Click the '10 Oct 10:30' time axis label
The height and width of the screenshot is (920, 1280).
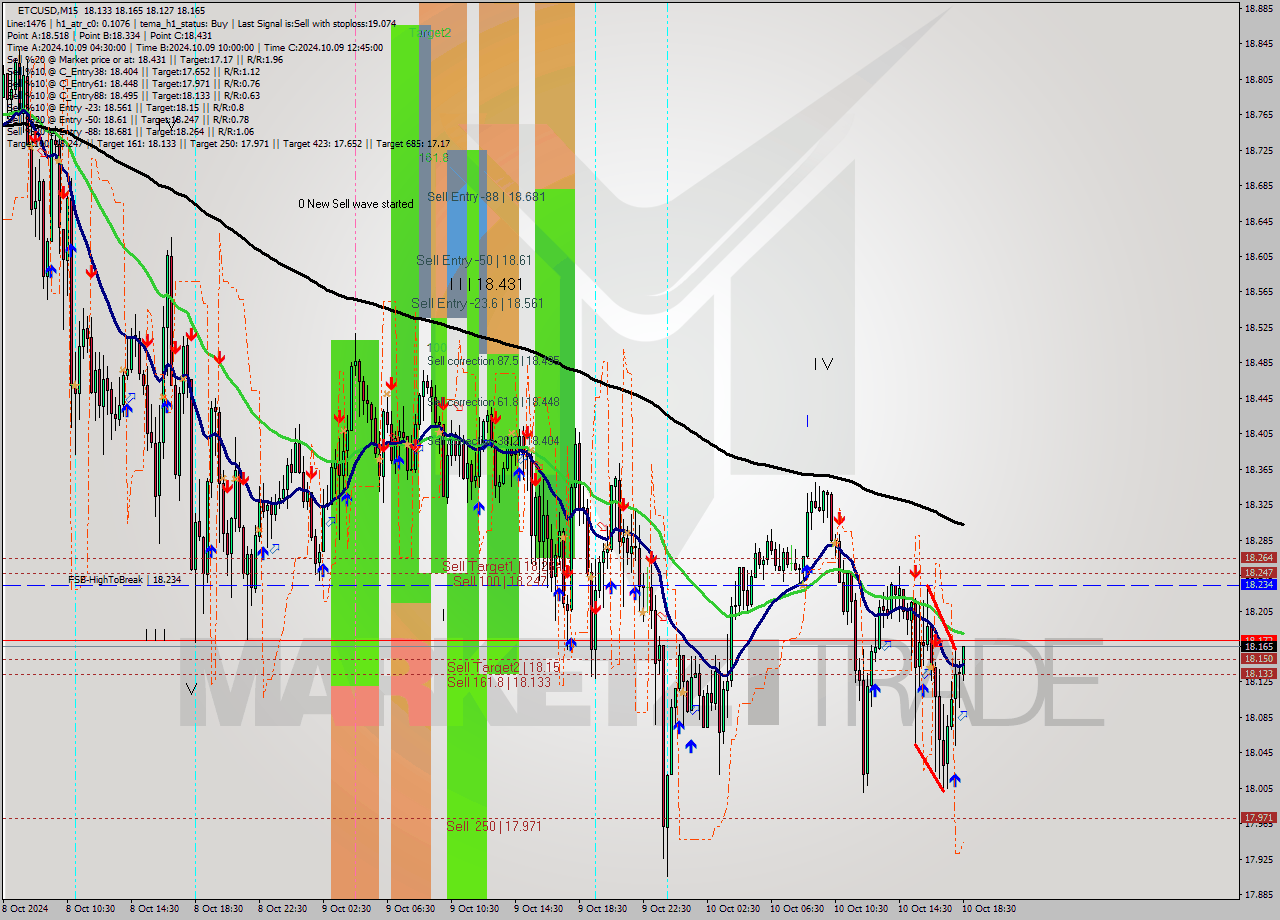861,909
